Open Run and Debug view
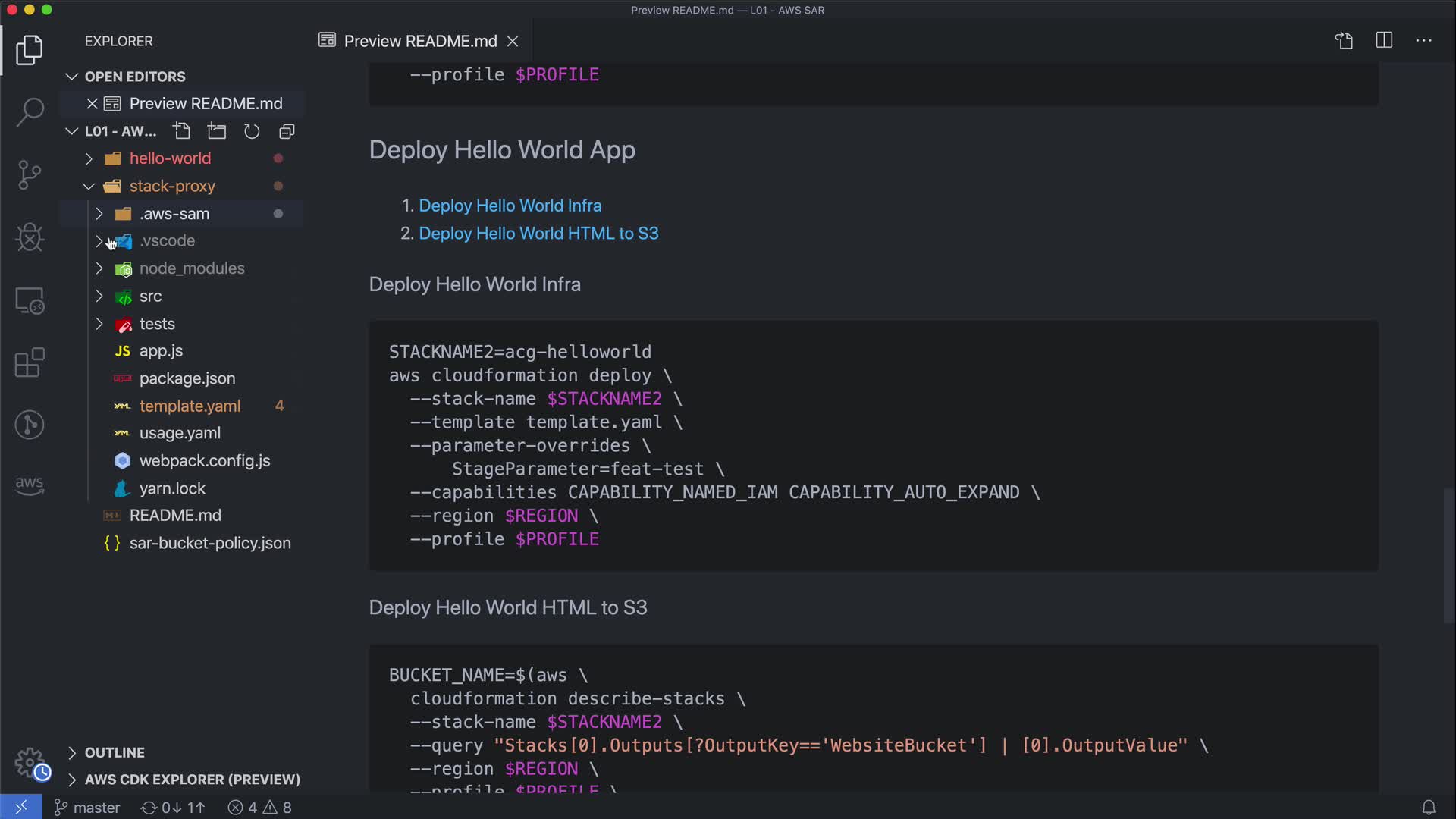 point(30,237)
